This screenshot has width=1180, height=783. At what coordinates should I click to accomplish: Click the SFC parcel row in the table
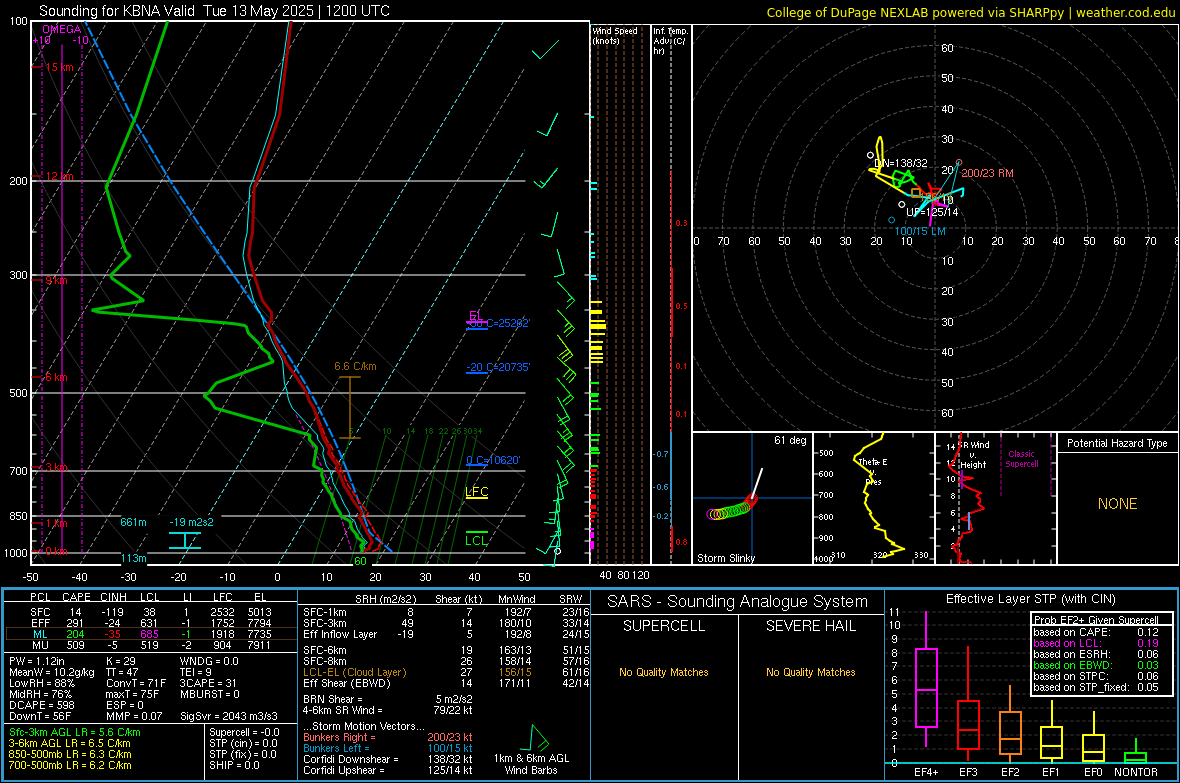(x=151, y=612)
